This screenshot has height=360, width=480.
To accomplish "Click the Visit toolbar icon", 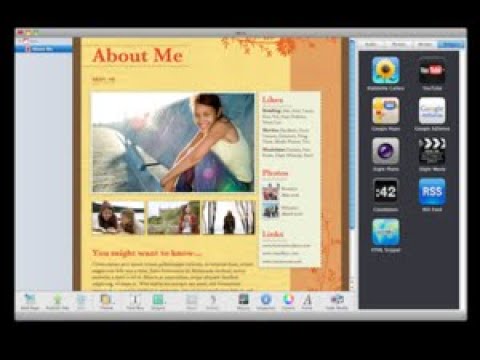I will 81,302.
